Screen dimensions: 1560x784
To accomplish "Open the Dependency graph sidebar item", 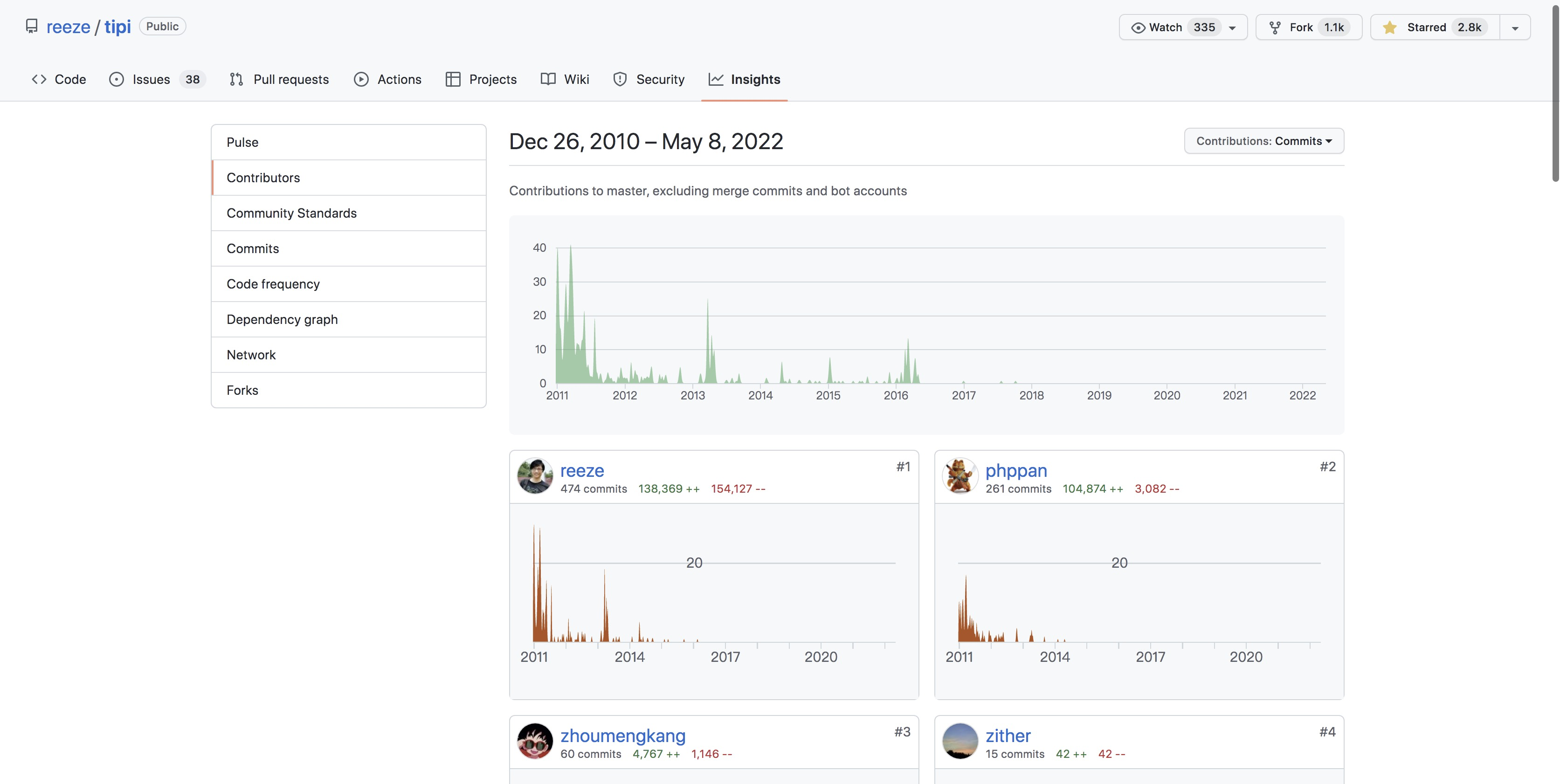I will (x=282, y=319).
